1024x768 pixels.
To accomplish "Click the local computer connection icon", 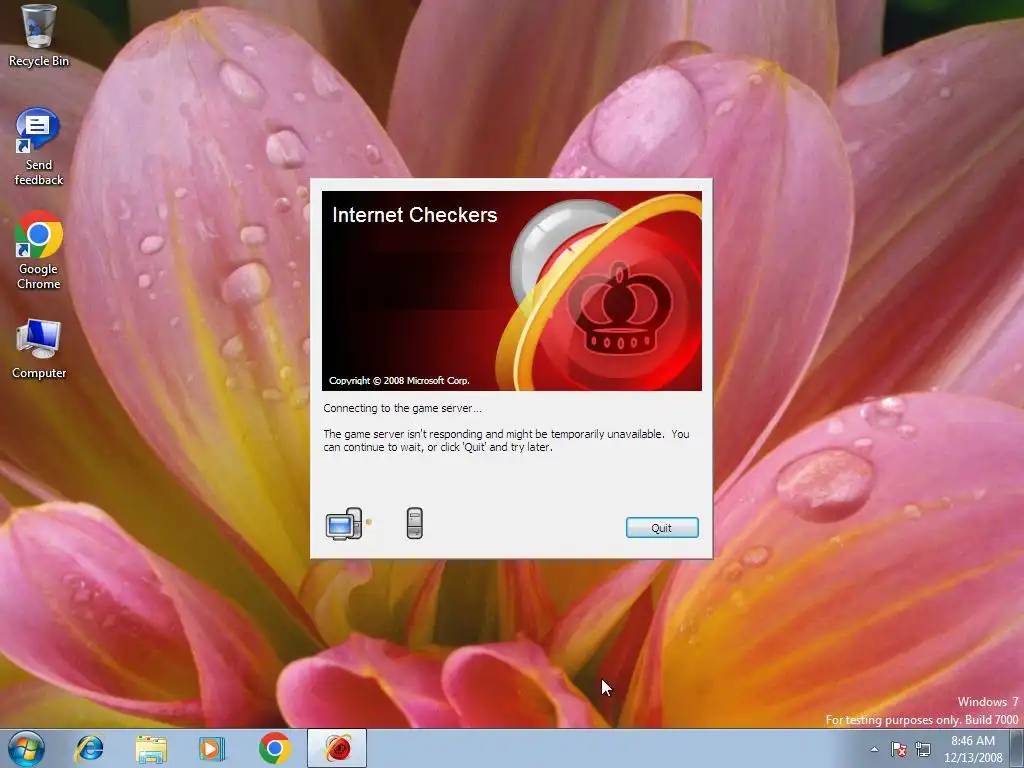I will point(344,524).
